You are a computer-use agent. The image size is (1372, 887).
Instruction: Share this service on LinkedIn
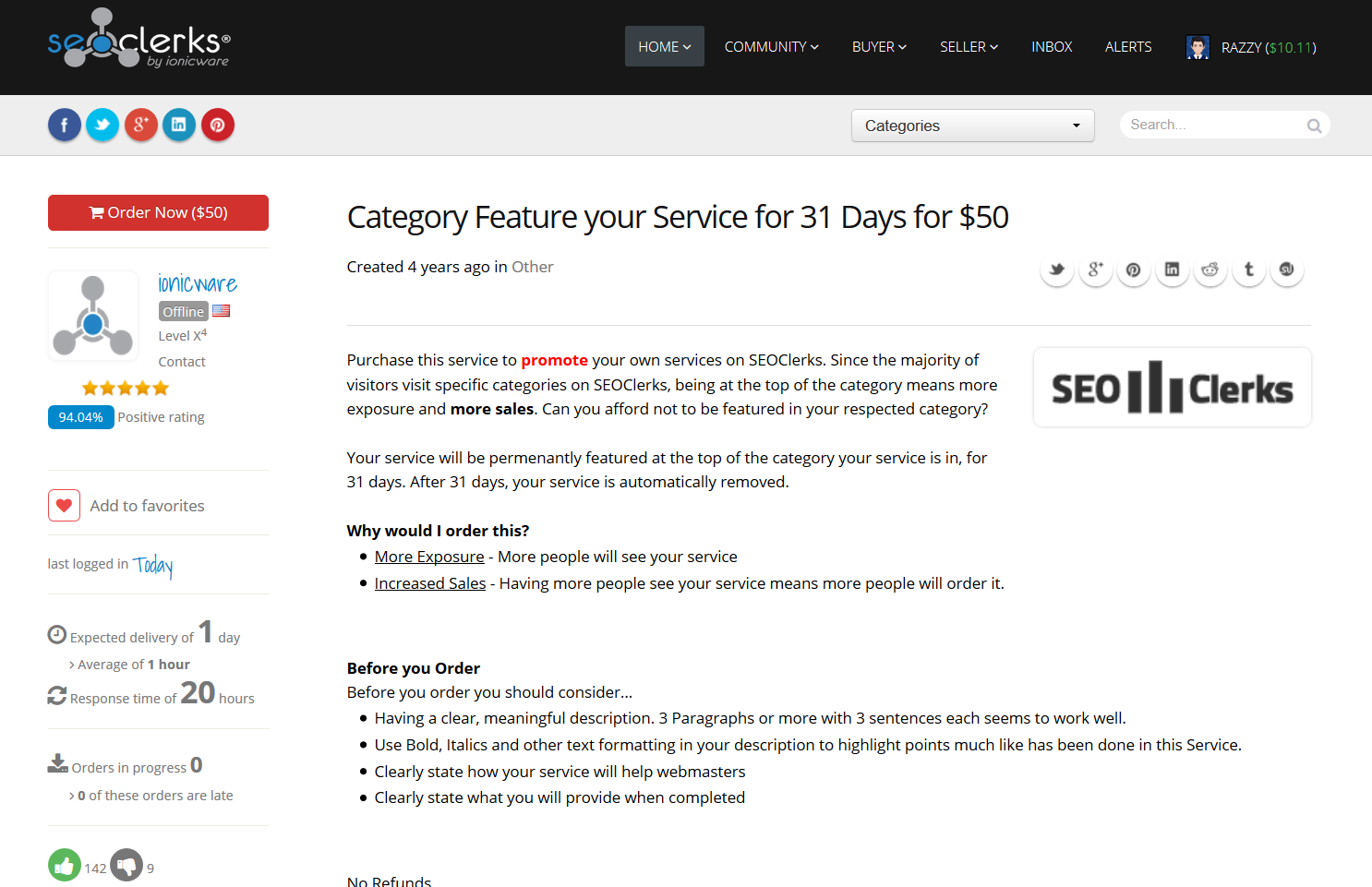(1172, 270)
